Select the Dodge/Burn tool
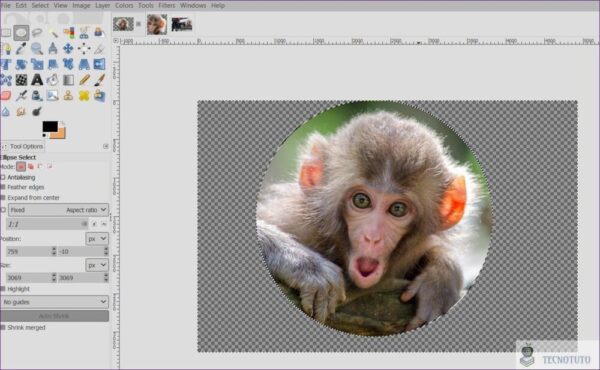 click(x=37, y=111)
